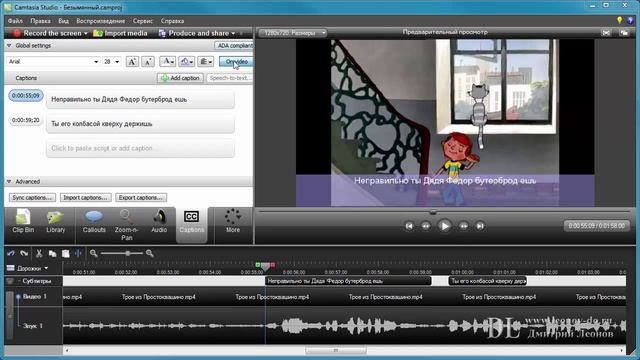The height and width of the screenshot is (360, 640).
Task: Step forward one frame
Action: click(464, 226)
